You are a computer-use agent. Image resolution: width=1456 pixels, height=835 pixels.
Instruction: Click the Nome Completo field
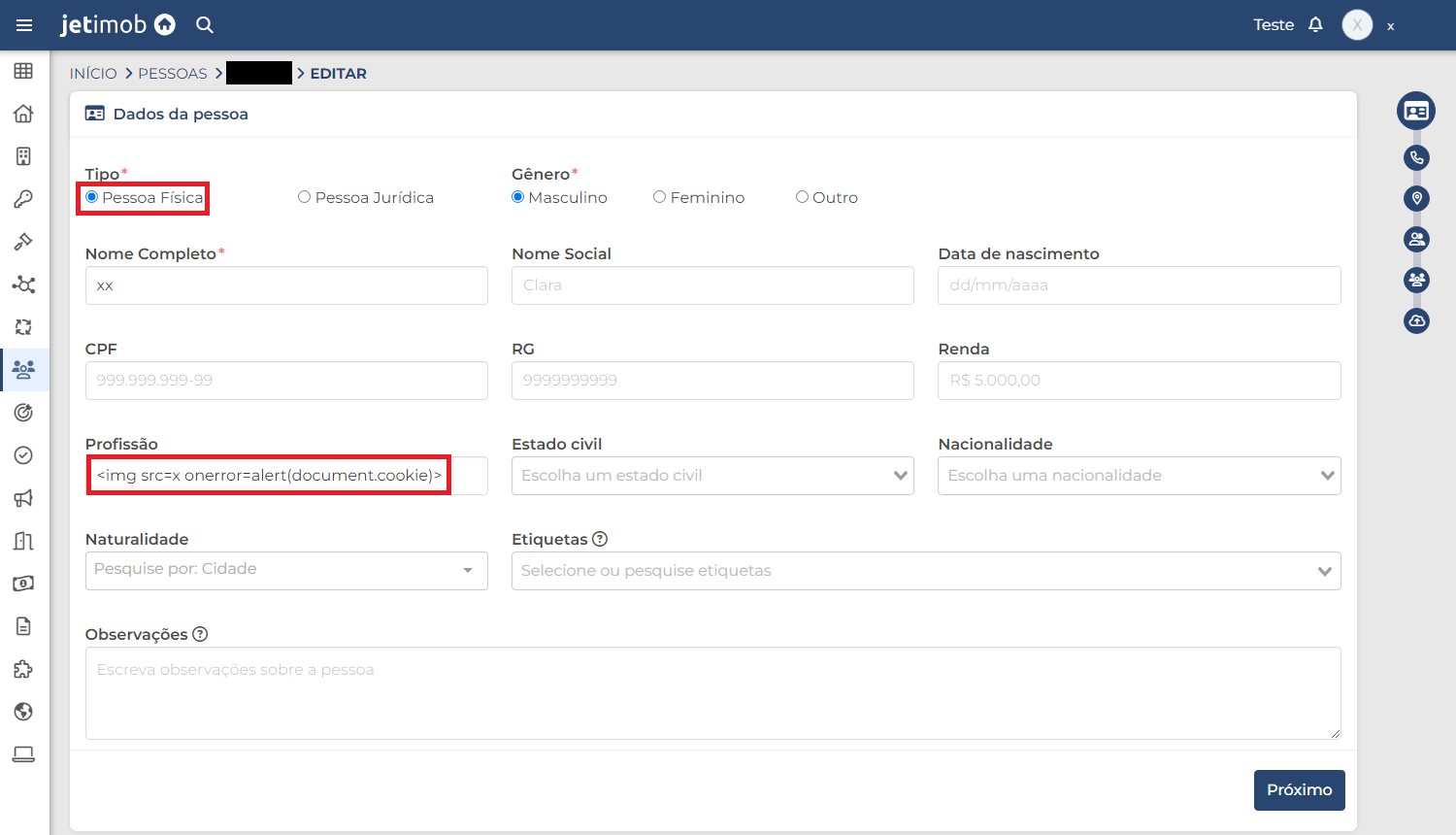click(x=286, y=285)
